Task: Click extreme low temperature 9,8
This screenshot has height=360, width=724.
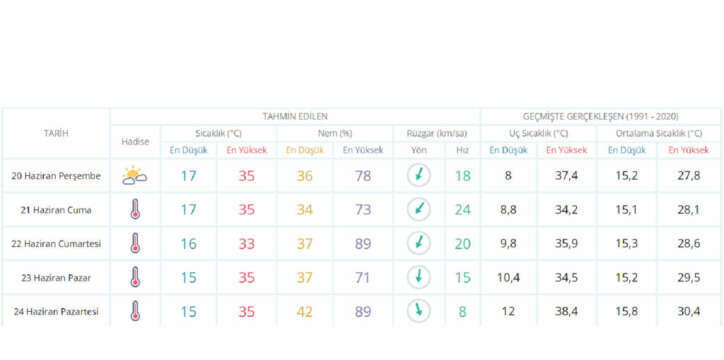Action: pos(508,244)
